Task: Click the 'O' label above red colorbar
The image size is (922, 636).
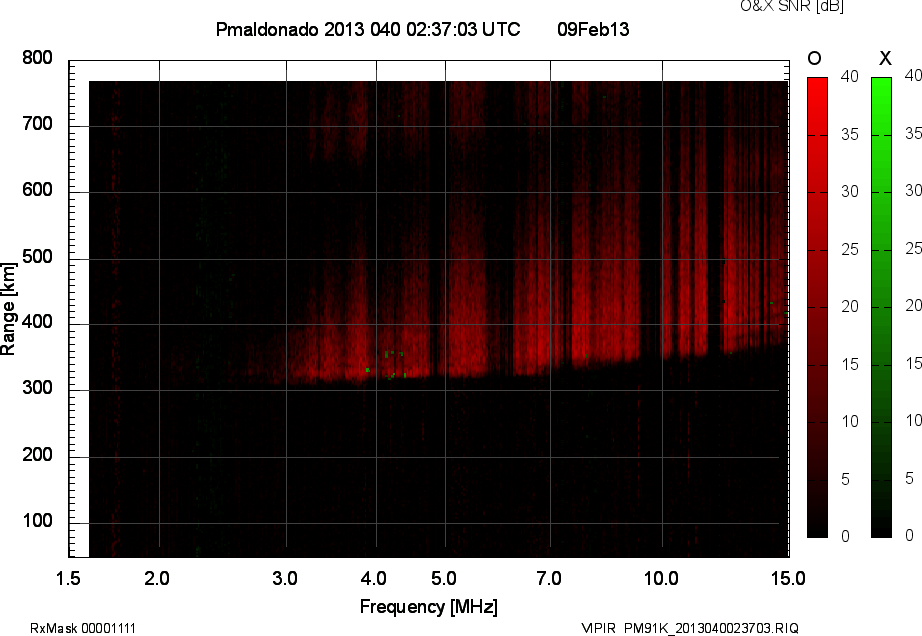Action: pyautogui.click(x=815, y=58)
